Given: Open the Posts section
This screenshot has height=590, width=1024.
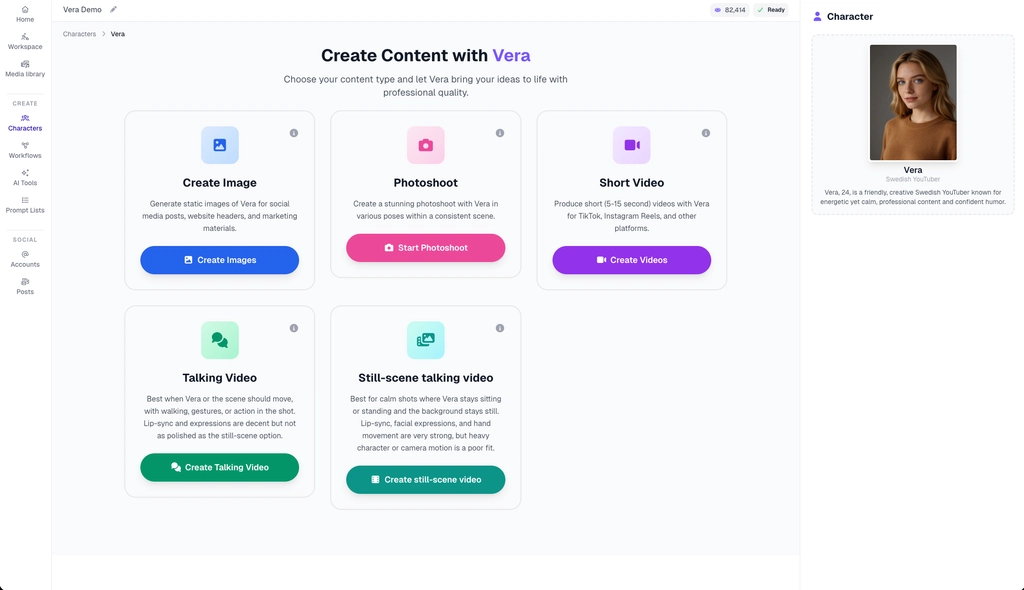Looking at the screenshot, I should point(24,286).
